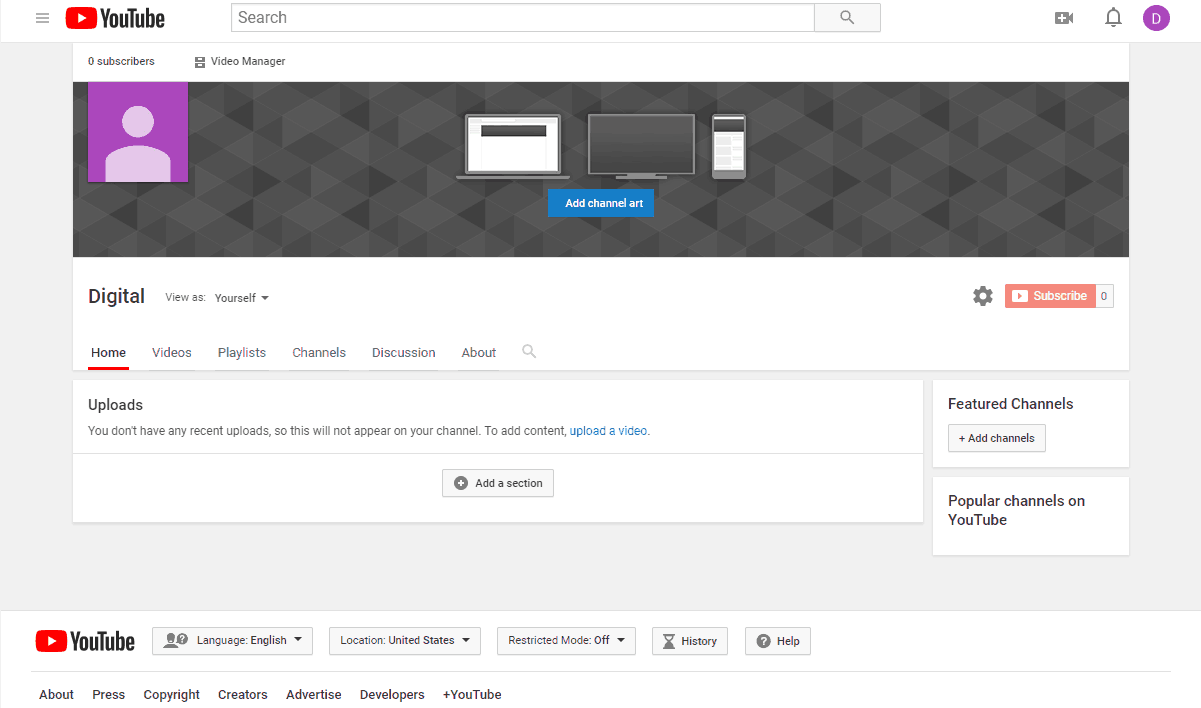Open the footer Advertise link

pos(314,694)
